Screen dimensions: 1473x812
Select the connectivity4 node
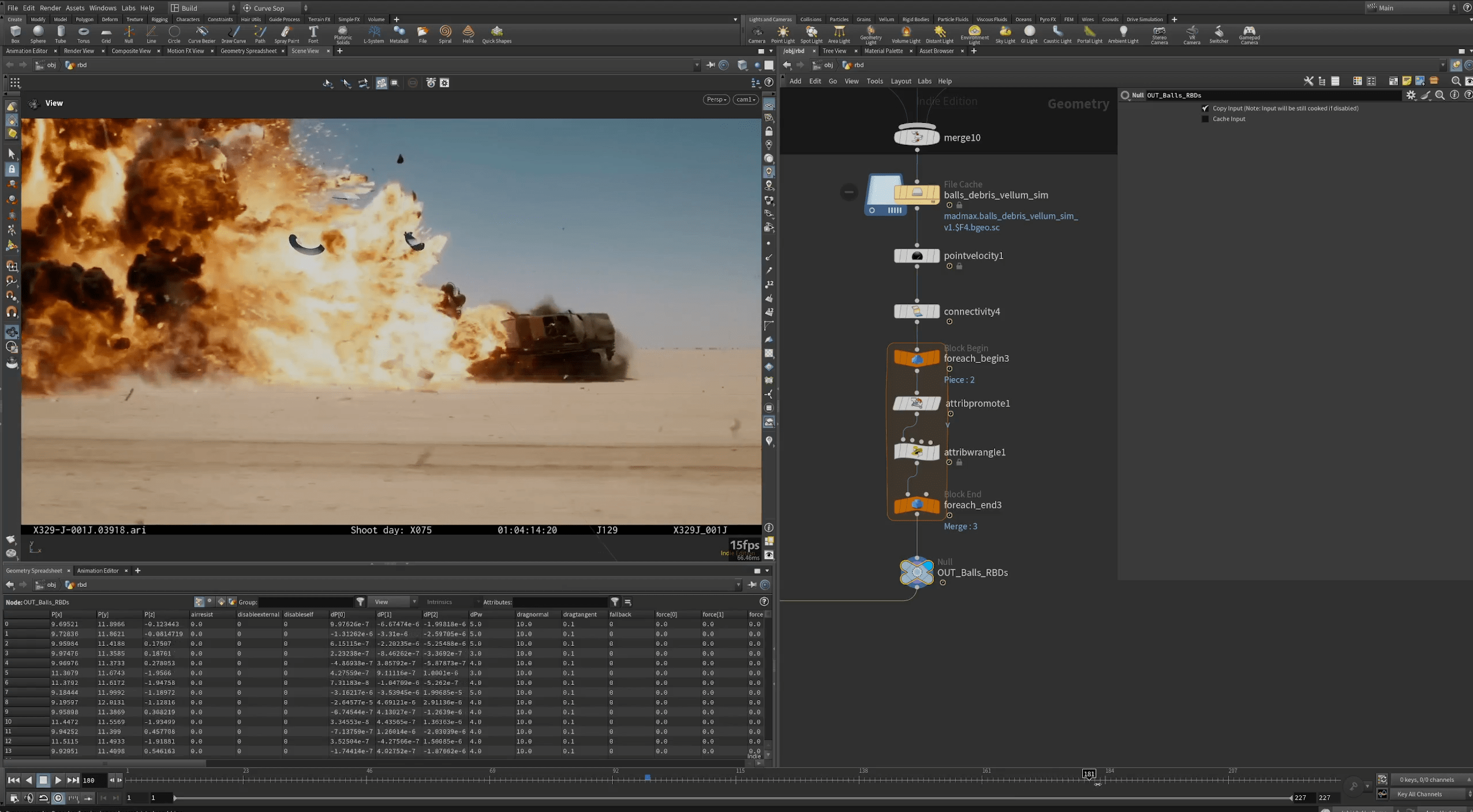click(x=917, y=312)
